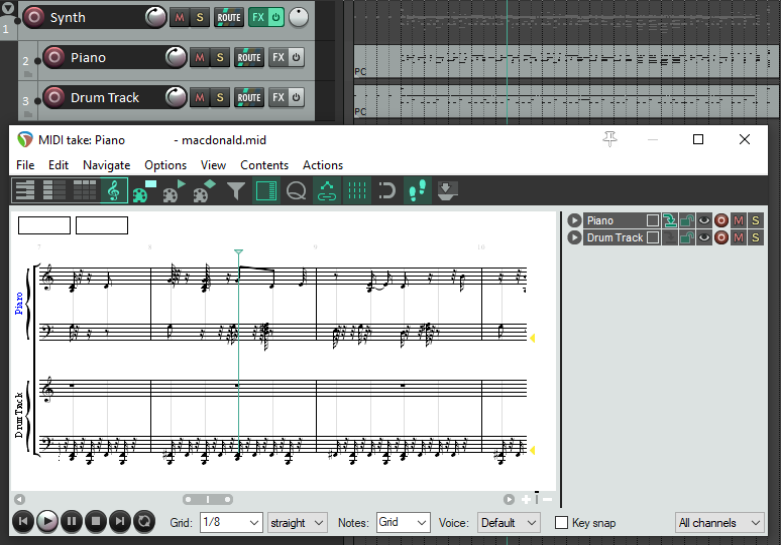Viewport: 781px width, 545px height.
Task: Switch to event list view mode
Action: click(x=84, y=190)
